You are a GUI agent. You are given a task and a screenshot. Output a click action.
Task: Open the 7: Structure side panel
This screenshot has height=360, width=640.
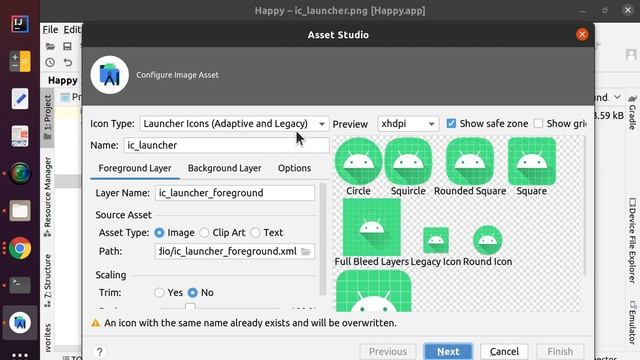point(47,280)
